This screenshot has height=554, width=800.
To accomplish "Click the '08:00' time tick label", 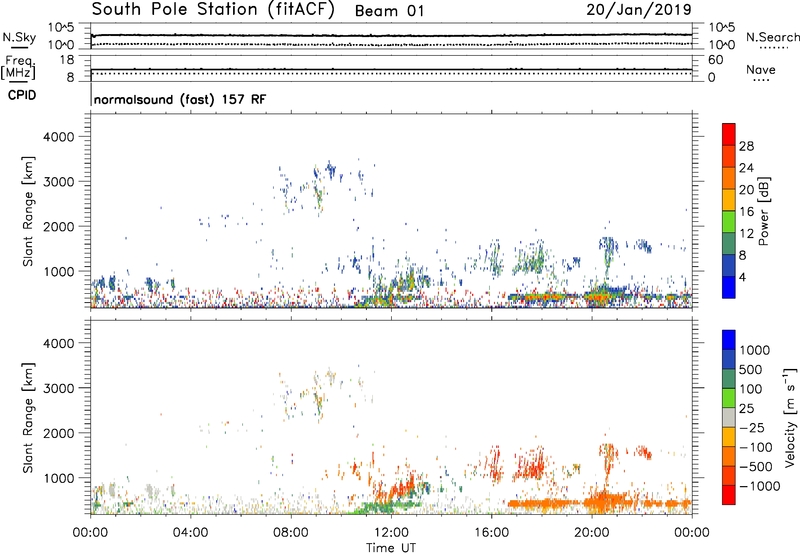I will [x=290, y=533].
